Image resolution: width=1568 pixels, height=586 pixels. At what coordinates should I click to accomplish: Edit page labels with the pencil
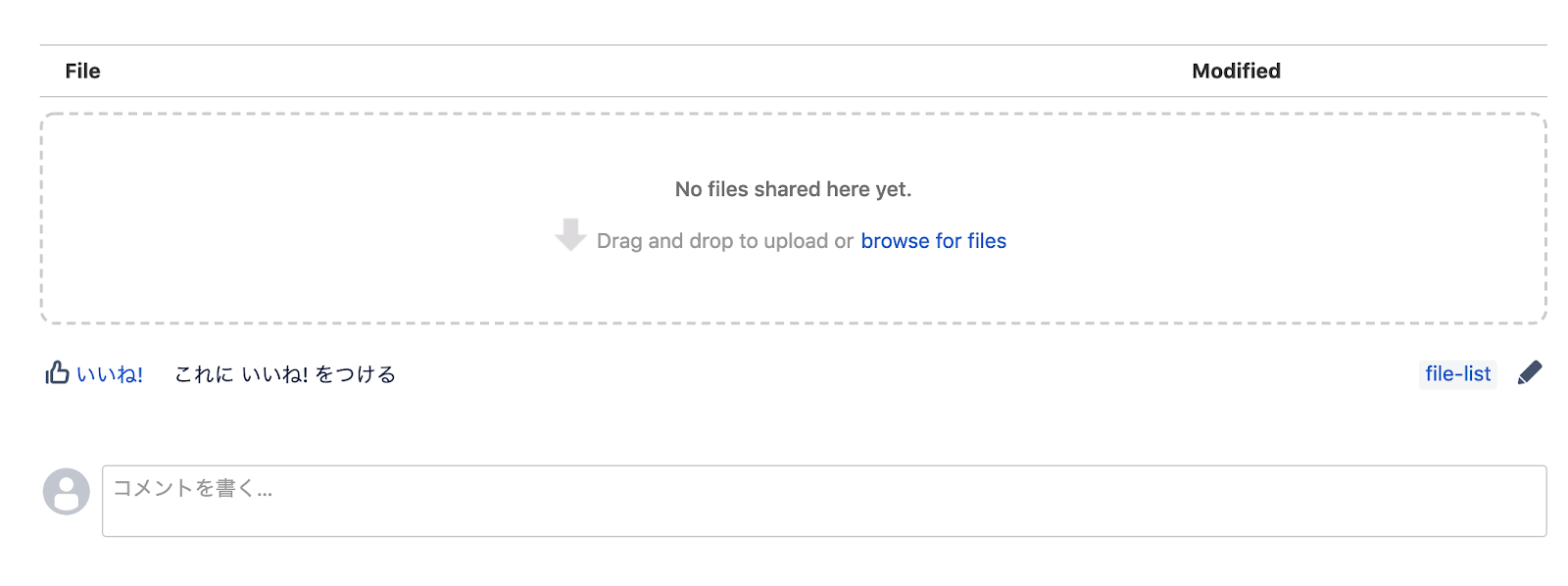tap(1529, 373)
